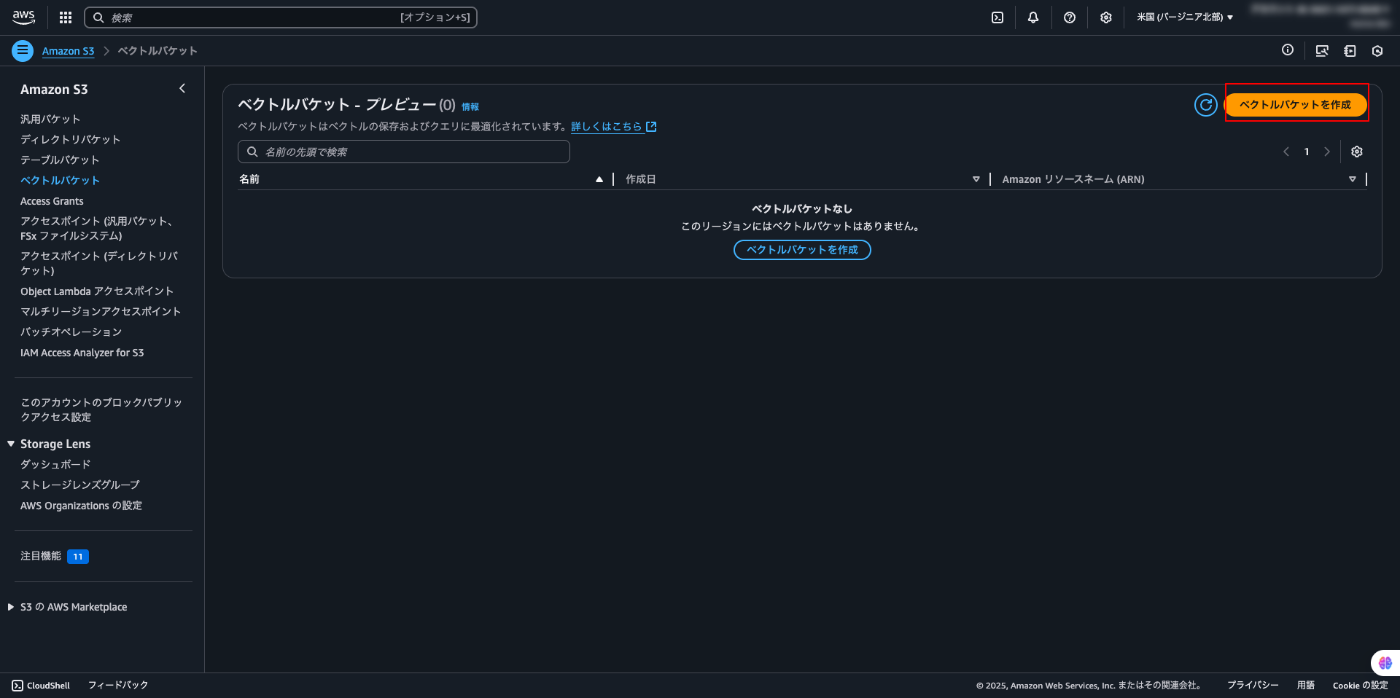This screenshot has height=698, width=1400.
Task: Open the colorful assistant icon bottom right
Action: 1385,662
